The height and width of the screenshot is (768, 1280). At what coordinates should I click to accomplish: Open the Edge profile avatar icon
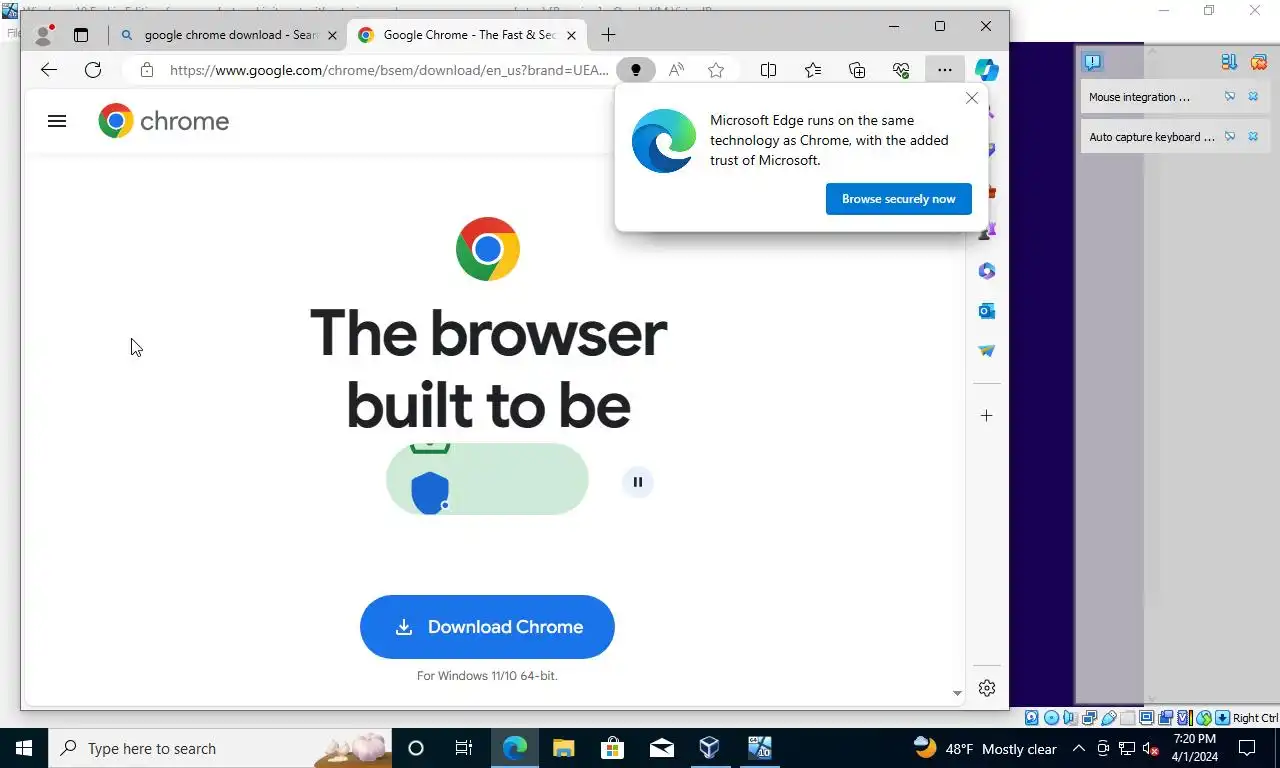[x=43, y=35]
